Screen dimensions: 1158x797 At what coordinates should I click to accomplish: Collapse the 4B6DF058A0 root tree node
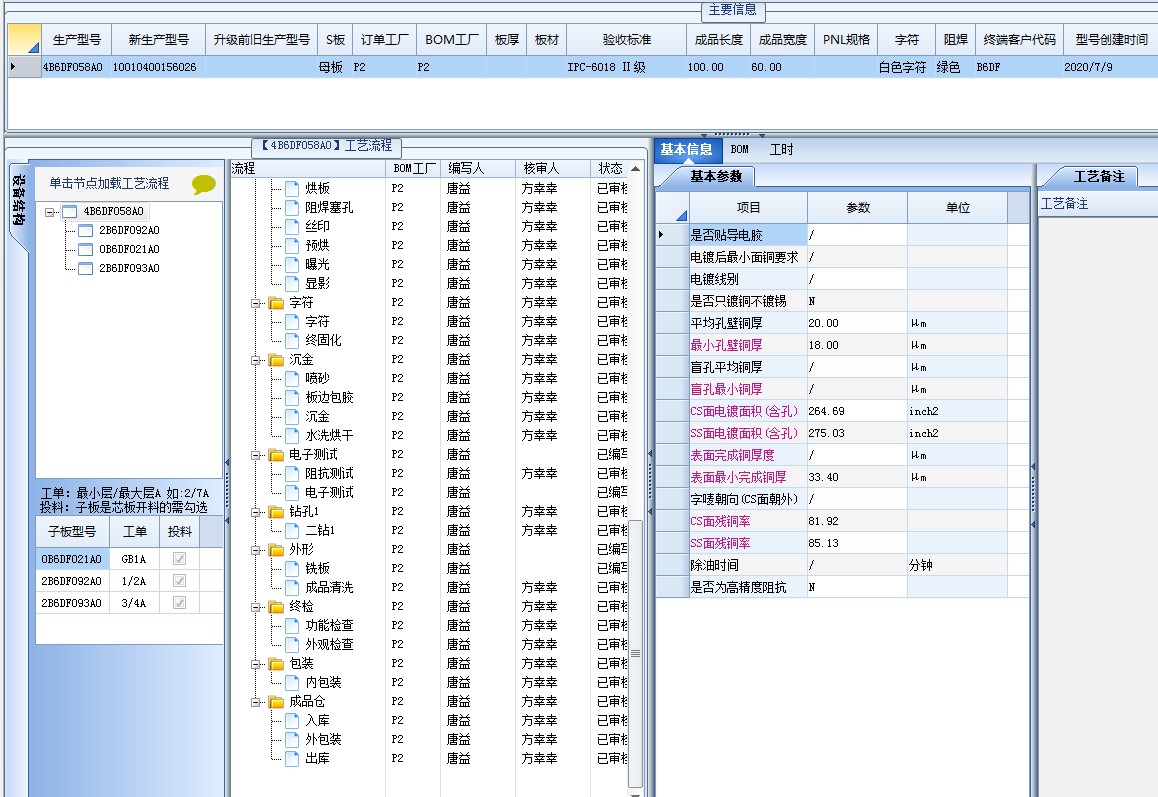coord(49,212)
